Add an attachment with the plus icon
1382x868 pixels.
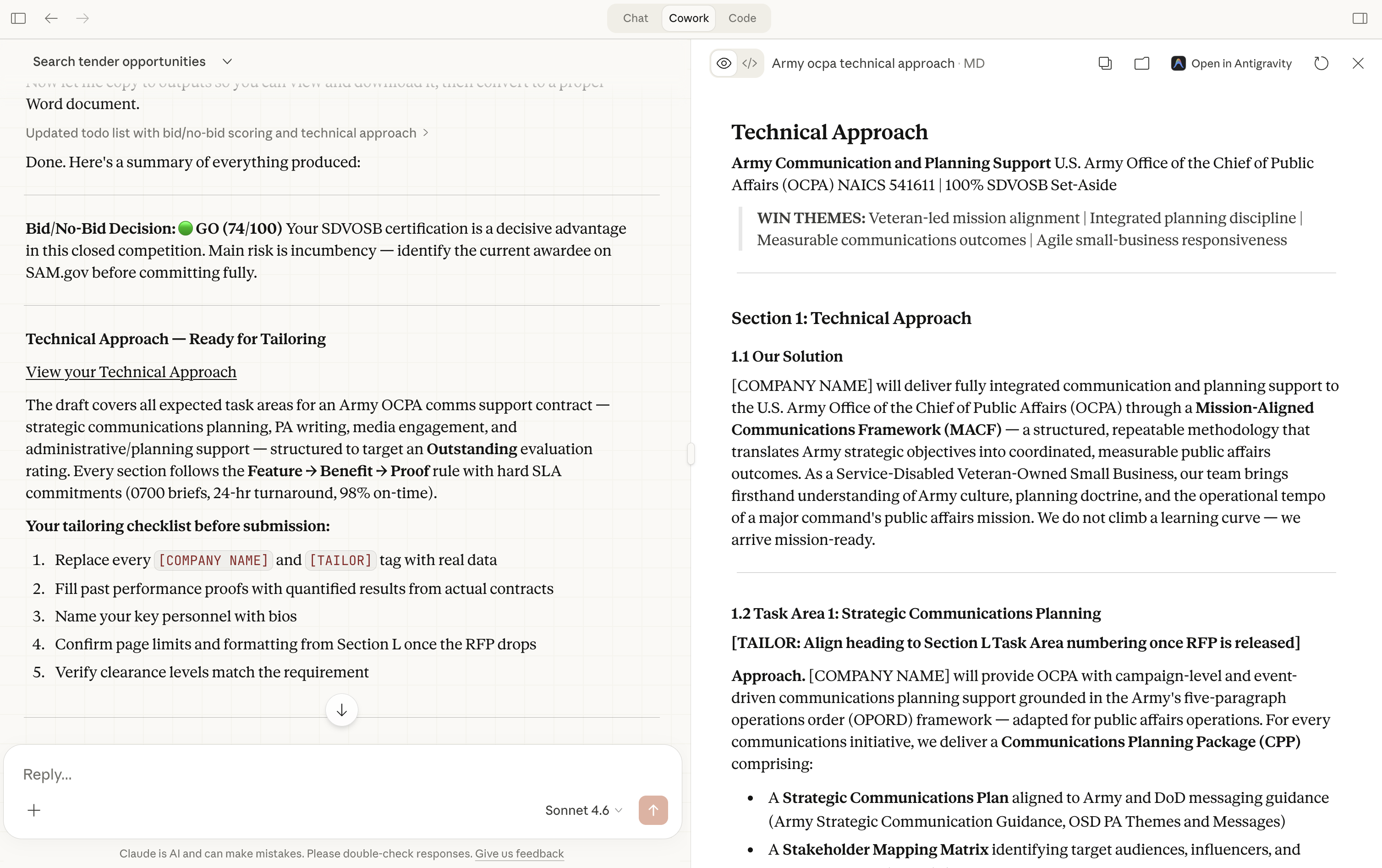coord(34,810)
